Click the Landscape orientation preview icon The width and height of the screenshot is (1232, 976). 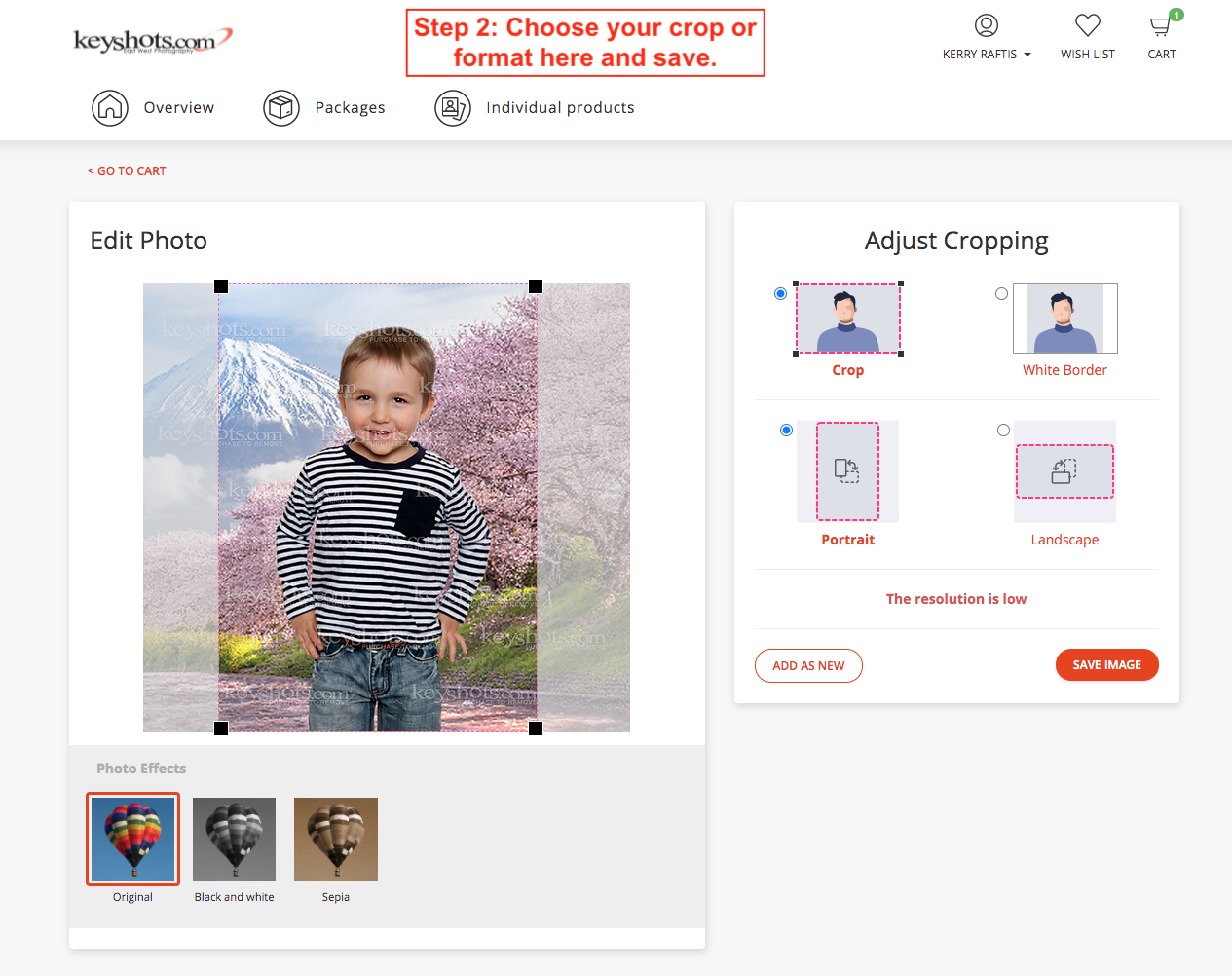pos(1064,471)
